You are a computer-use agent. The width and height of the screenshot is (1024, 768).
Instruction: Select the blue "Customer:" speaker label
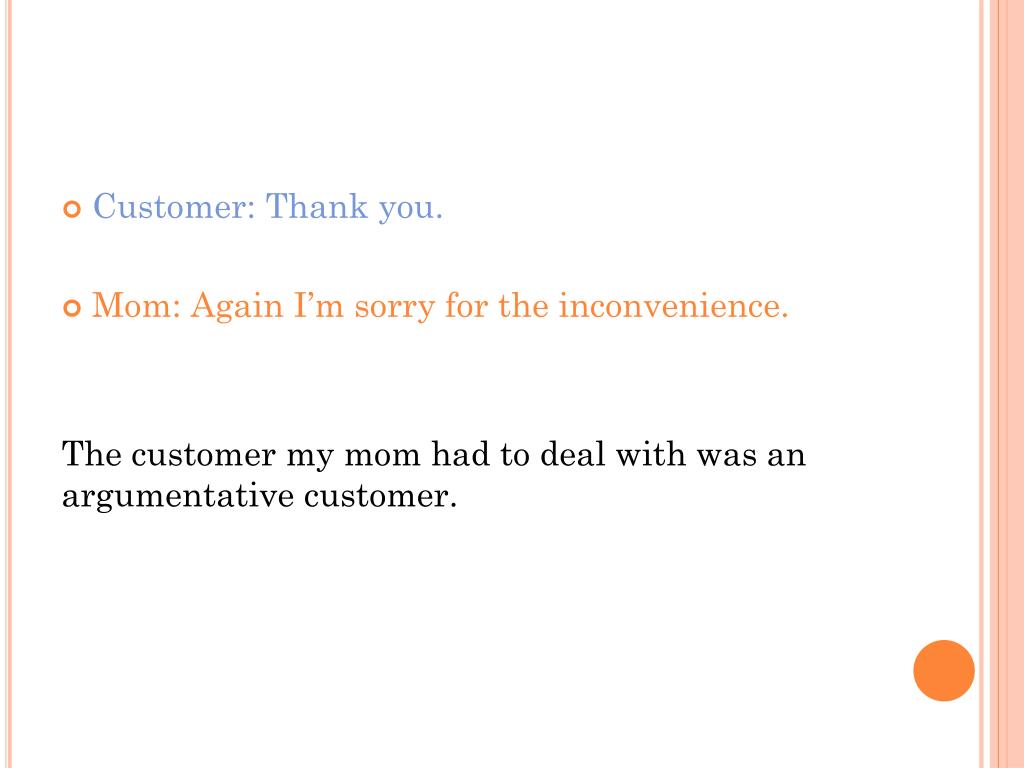coord(174,206)
